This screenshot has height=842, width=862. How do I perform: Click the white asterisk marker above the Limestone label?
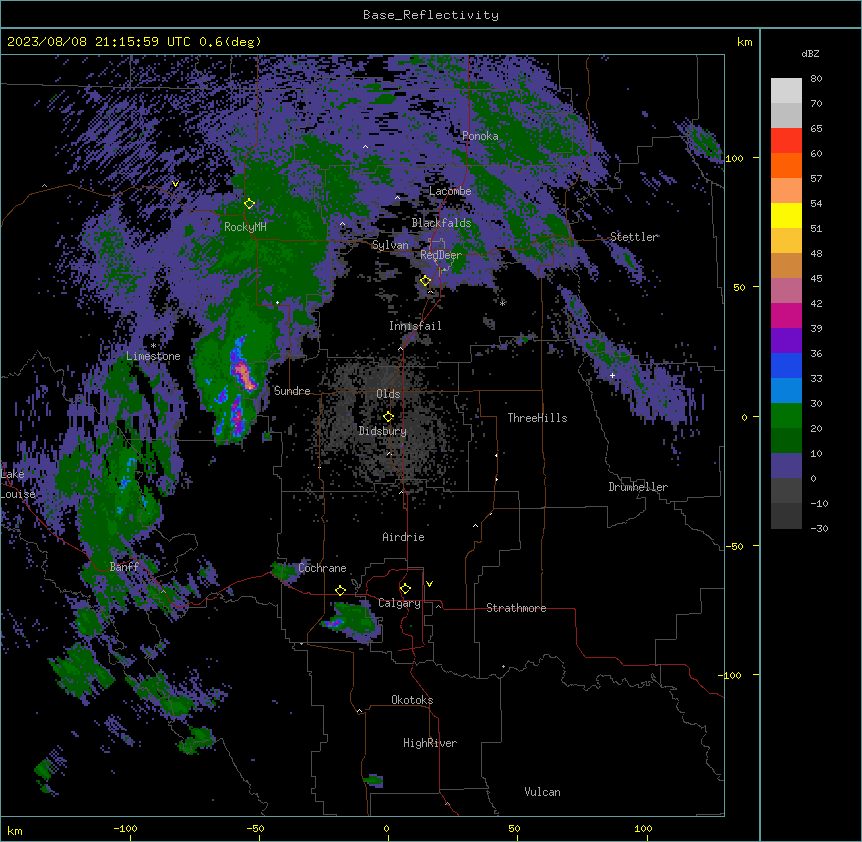pos(153,346)
